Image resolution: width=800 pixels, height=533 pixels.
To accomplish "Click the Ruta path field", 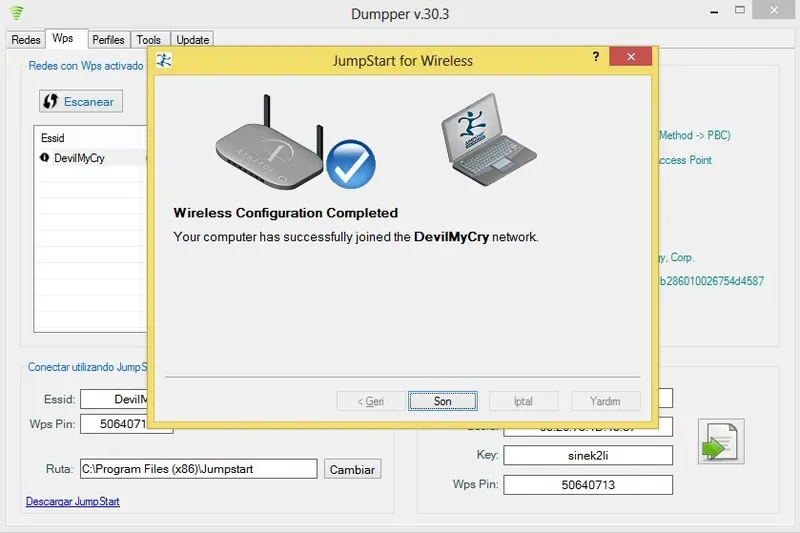I will [x=198, y=469].
